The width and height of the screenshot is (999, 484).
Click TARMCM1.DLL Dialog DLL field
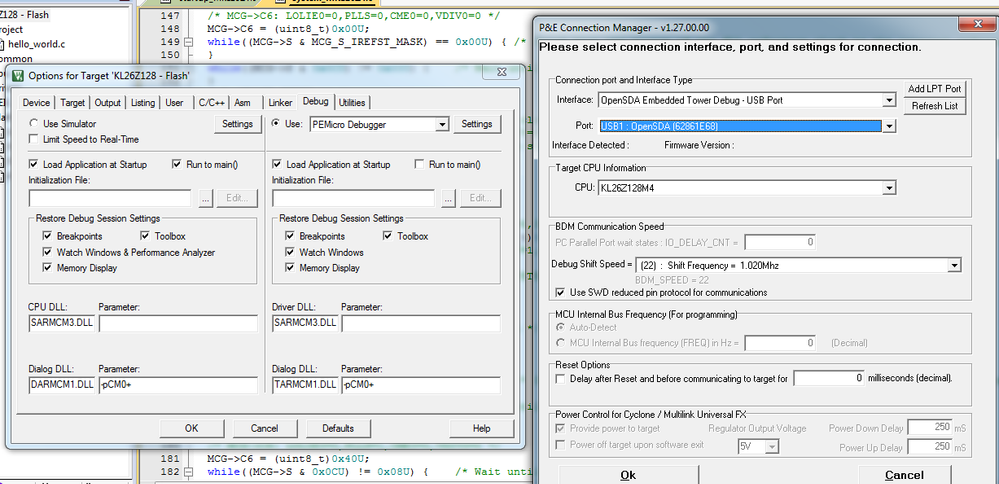(x=305, y=385)
